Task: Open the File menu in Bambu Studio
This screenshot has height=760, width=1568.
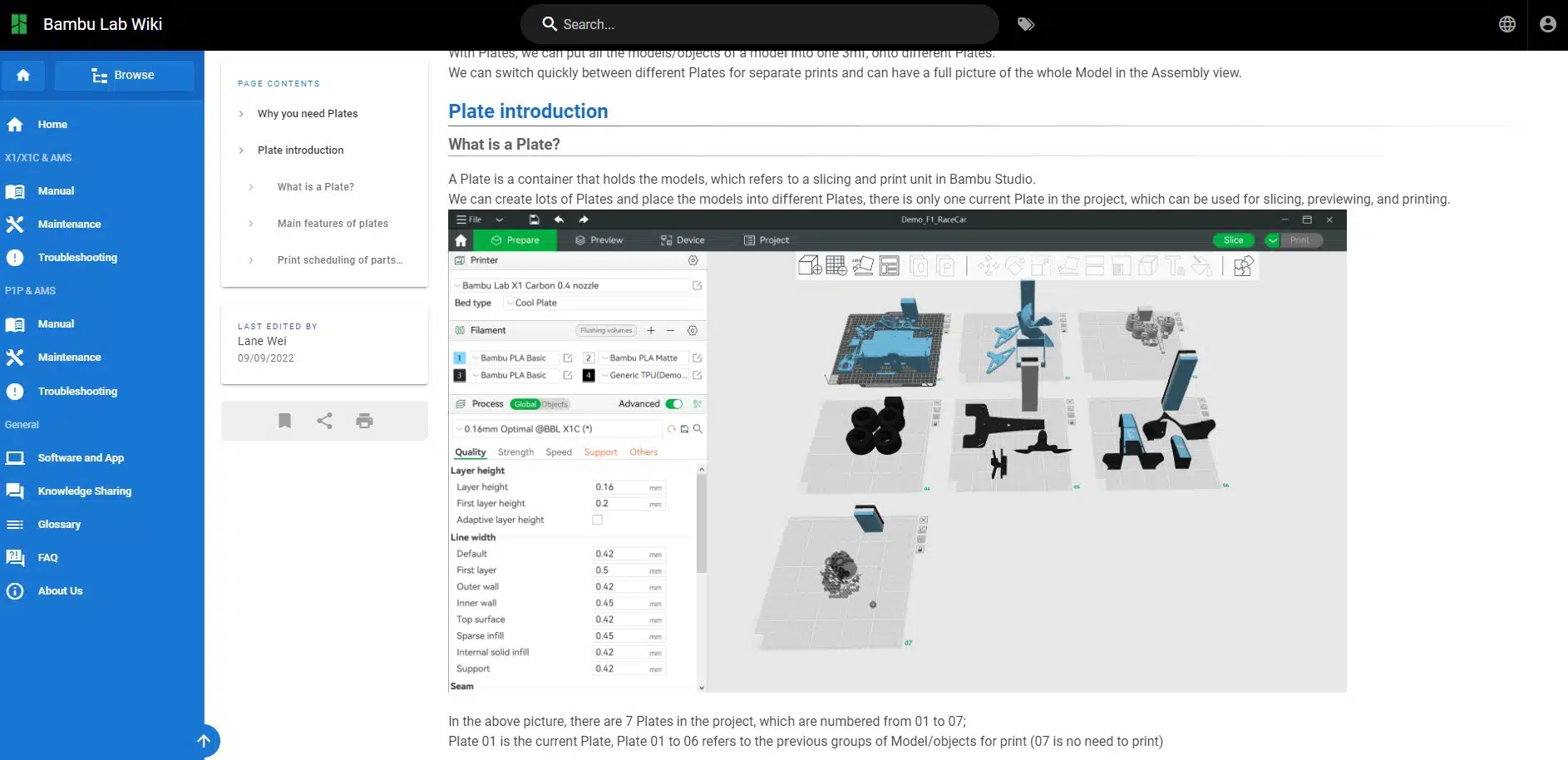Action: [x=469, y=220]
